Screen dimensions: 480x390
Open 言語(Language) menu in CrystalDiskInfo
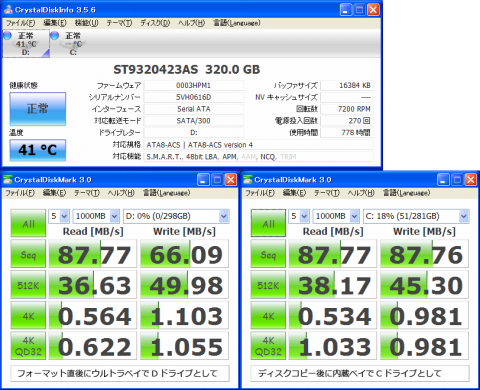pyautogui.click(x=237, y=23)
